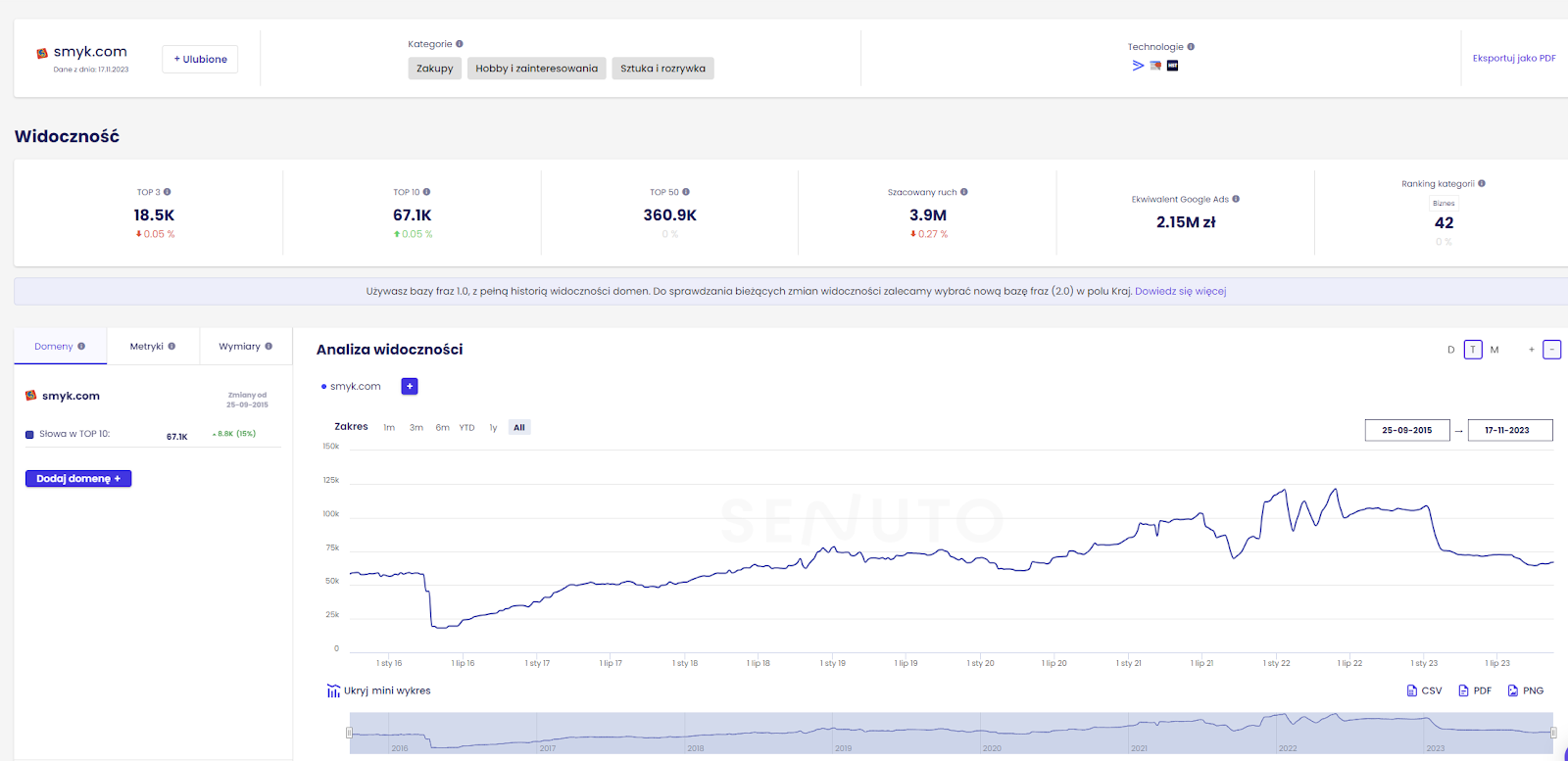Show Szacowany ruch info tooltip

964,192
